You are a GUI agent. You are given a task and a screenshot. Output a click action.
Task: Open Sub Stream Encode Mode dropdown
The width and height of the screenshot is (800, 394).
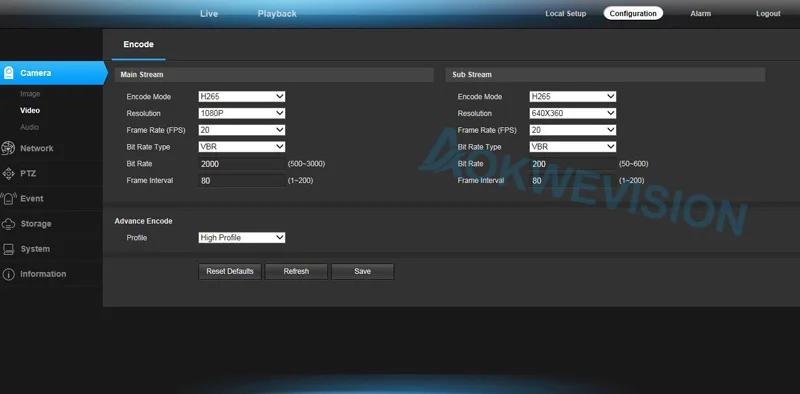572,96
